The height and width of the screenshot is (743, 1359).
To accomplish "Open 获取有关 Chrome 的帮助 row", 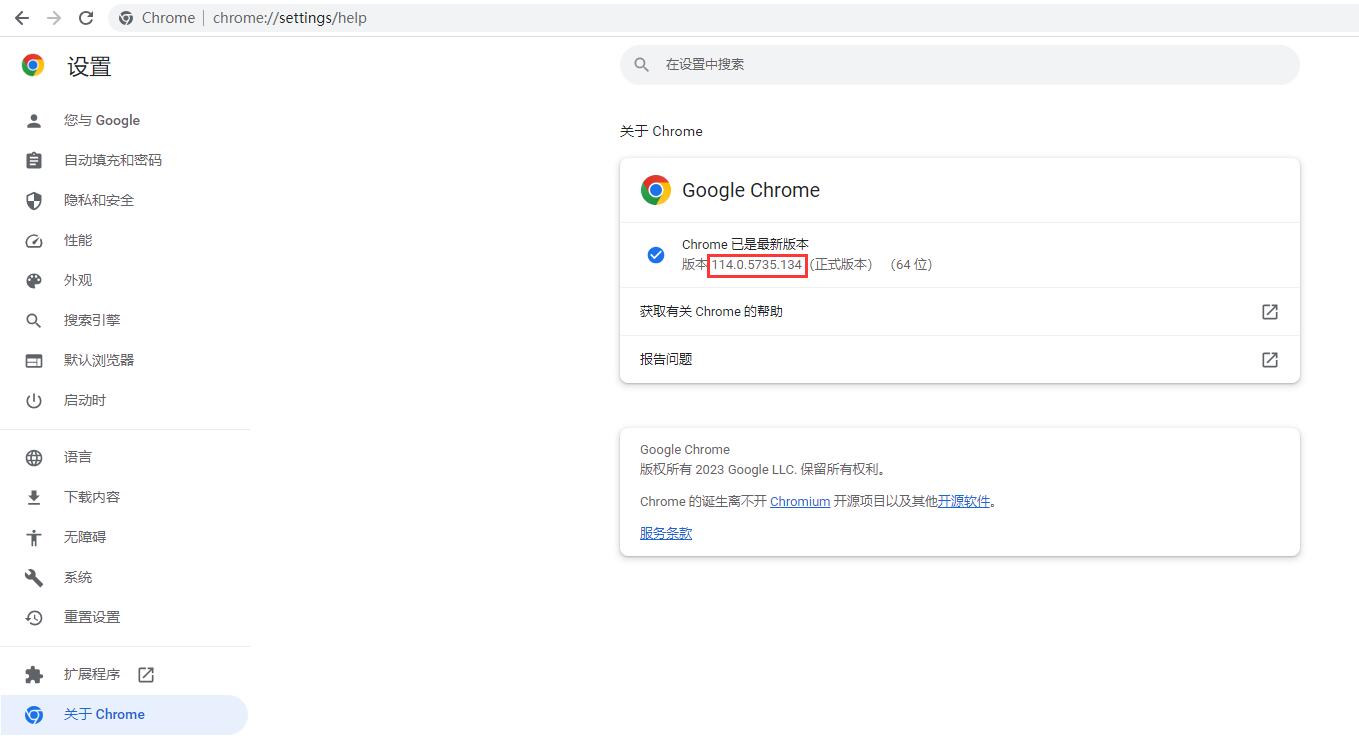I will tap(960, 312).
